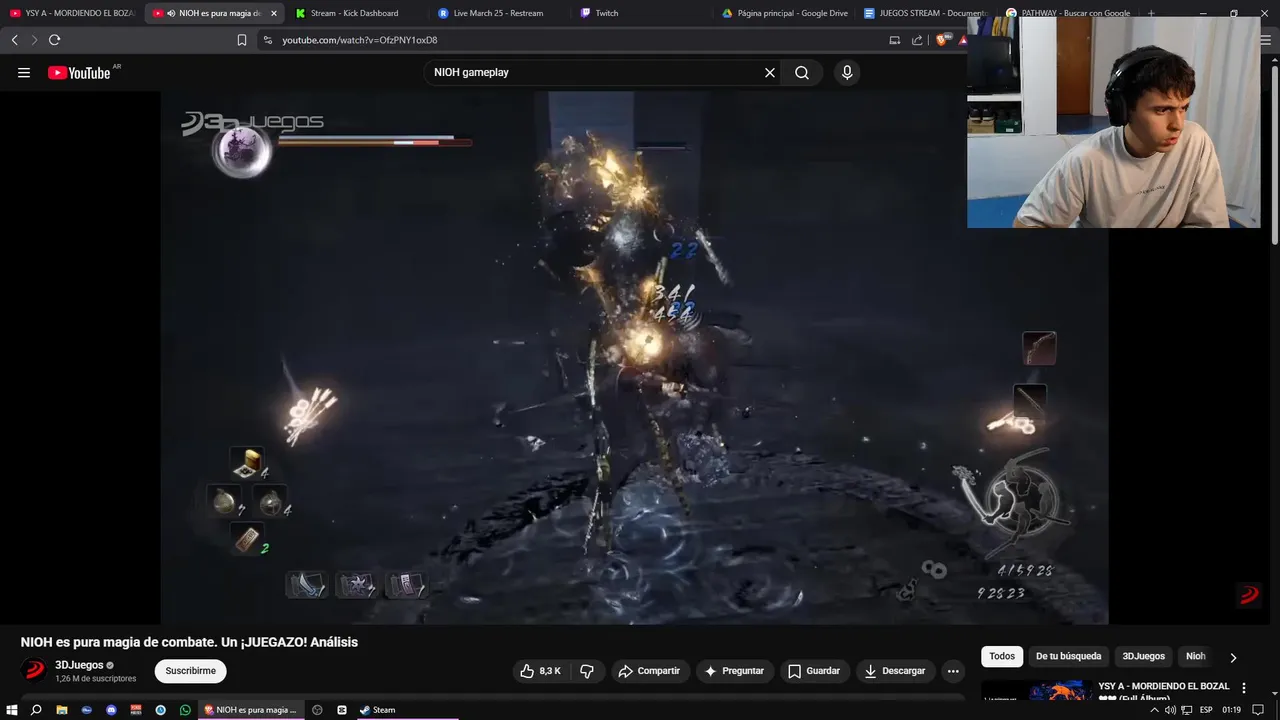Open 3DJuegos channel avatar
1280x720 pixels.
[34, 671]
